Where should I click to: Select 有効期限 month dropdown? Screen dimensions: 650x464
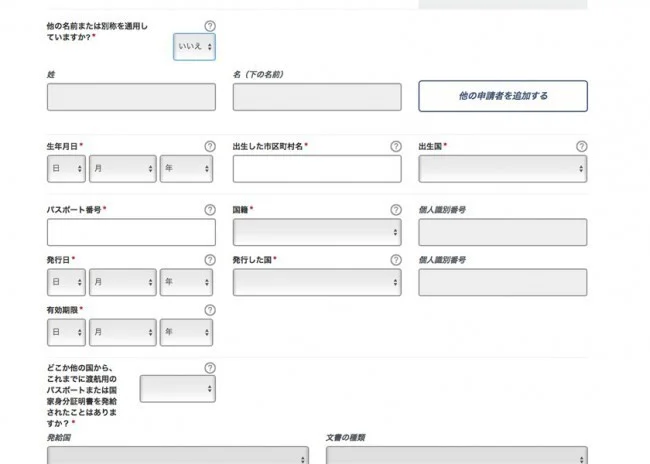tap(123, 333)
